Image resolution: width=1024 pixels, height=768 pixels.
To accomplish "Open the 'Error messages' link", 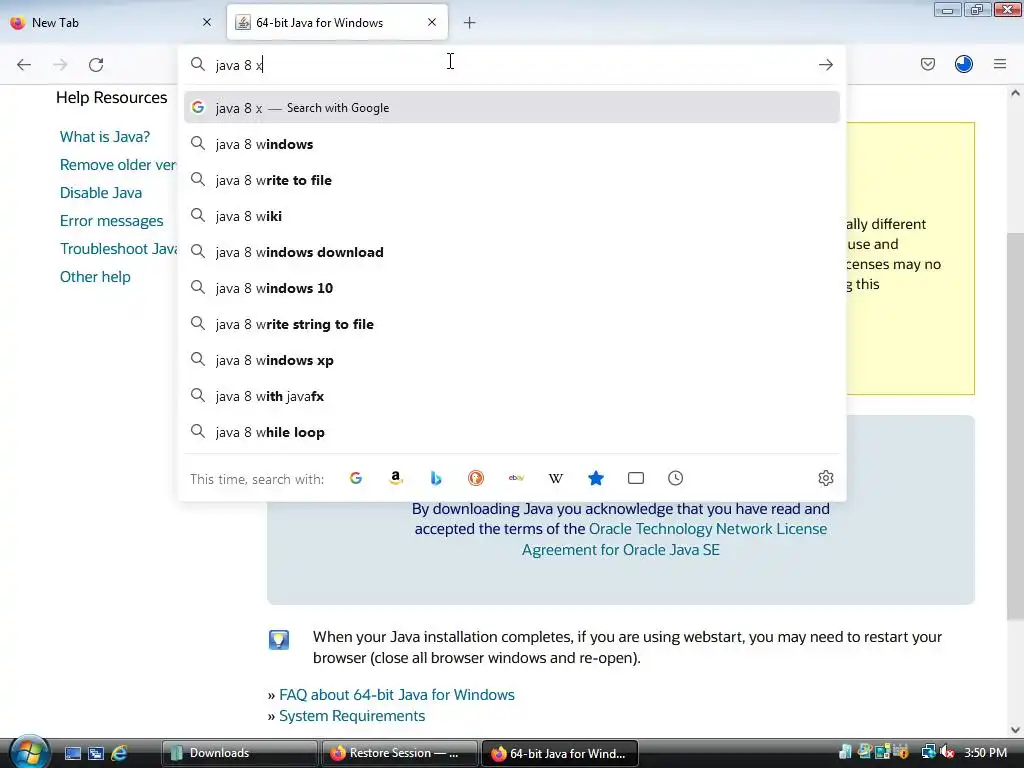I will pos(112,221).
